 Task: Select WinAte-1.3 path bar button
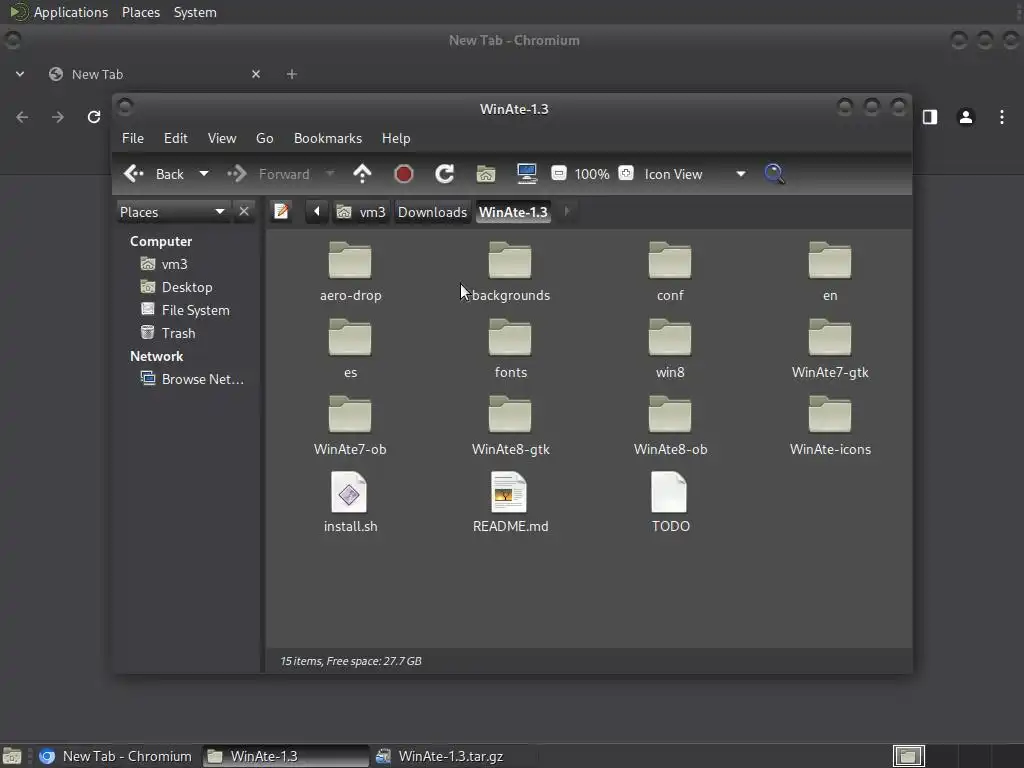(x=513, y=212)
